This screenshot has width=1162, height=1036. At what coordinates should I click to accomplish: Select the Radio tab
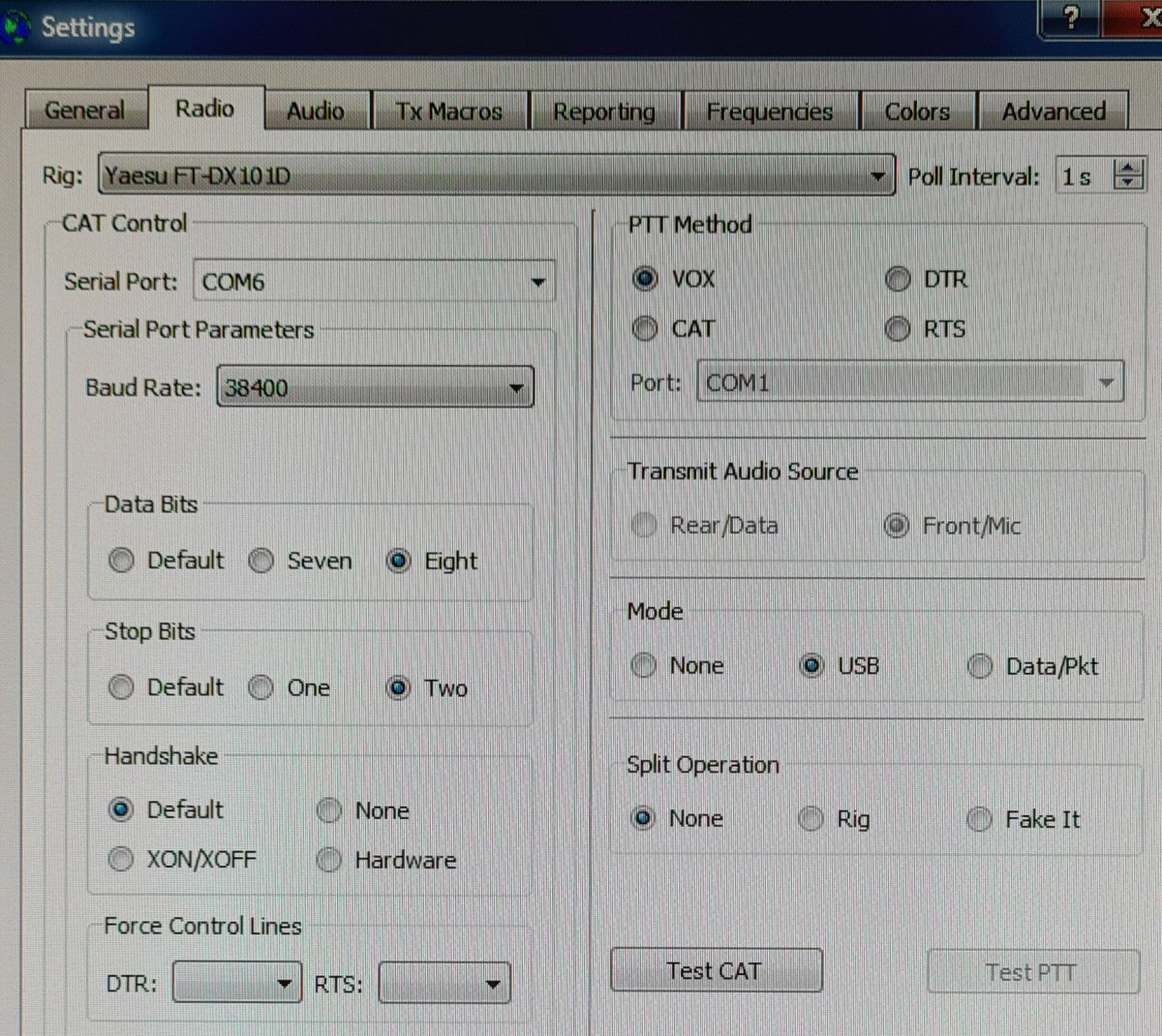205,107
